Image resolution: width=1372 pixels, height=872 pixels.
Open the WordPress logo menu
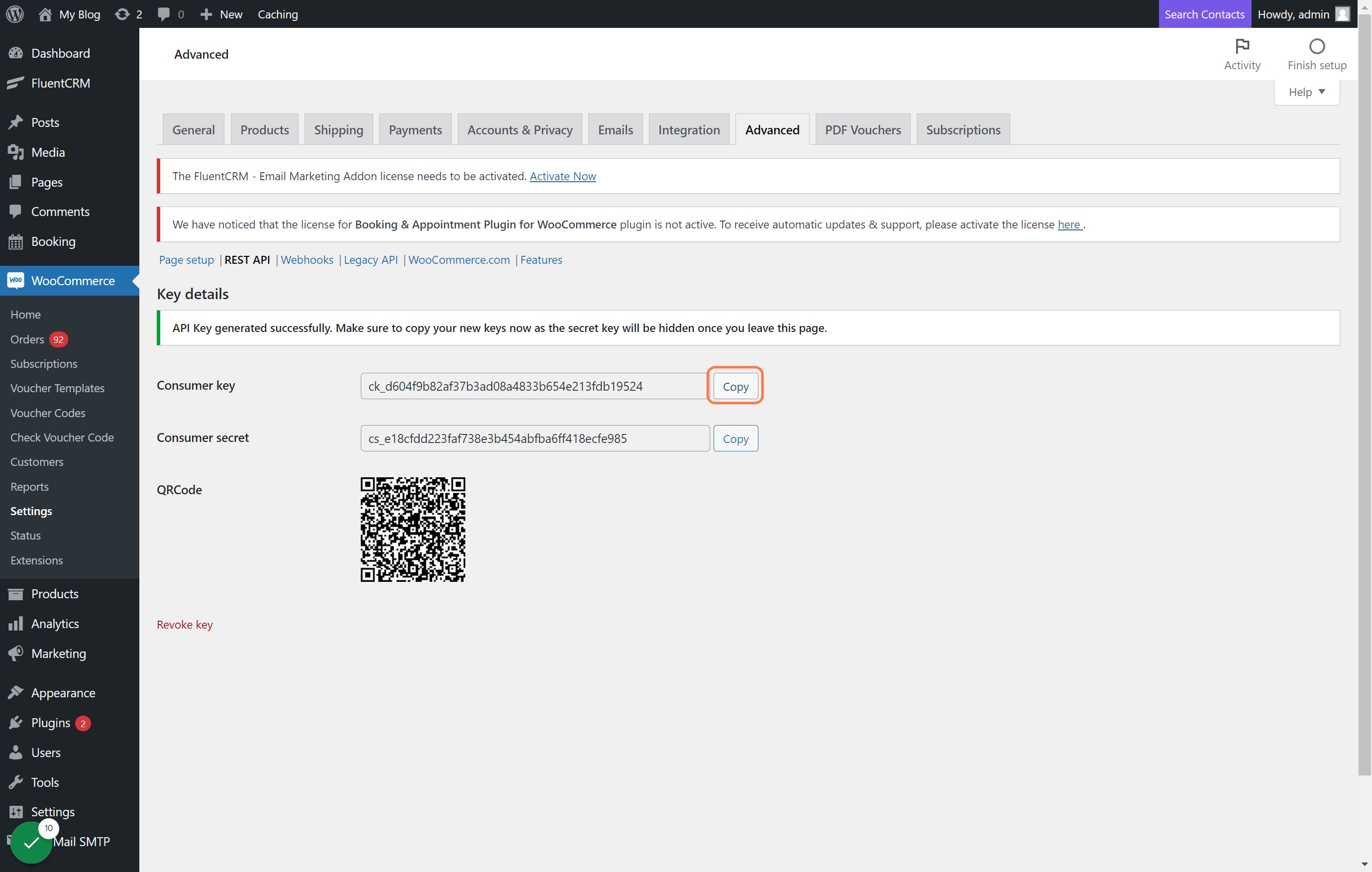coord(15,14)
